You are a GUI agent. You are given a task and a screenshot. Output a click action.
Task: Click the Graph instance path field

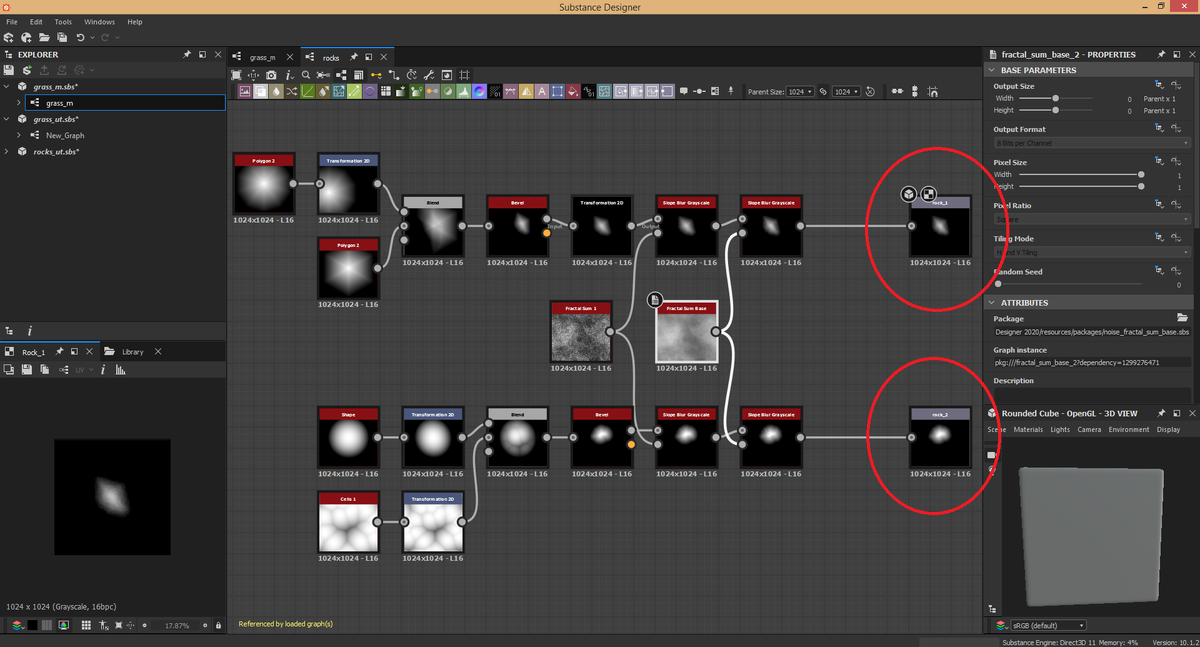pyautogui.click(x=1092, y=362)
